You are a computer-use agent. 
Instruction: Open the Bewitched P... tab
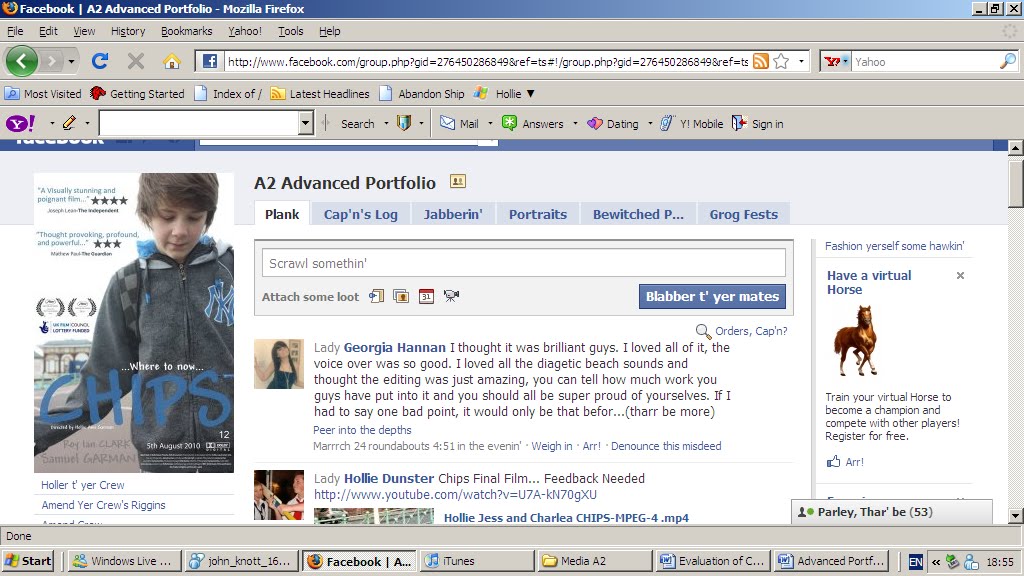tap(638, 214)
